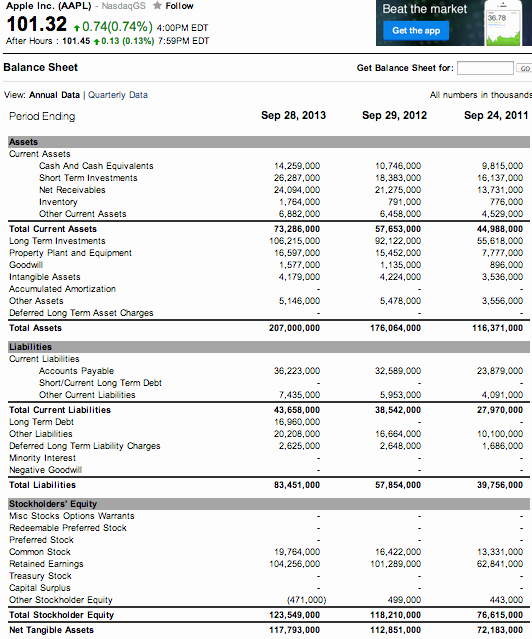Click the Common Stock row label
The width and height of the screenshot is (532, 639).
(40, 552)
